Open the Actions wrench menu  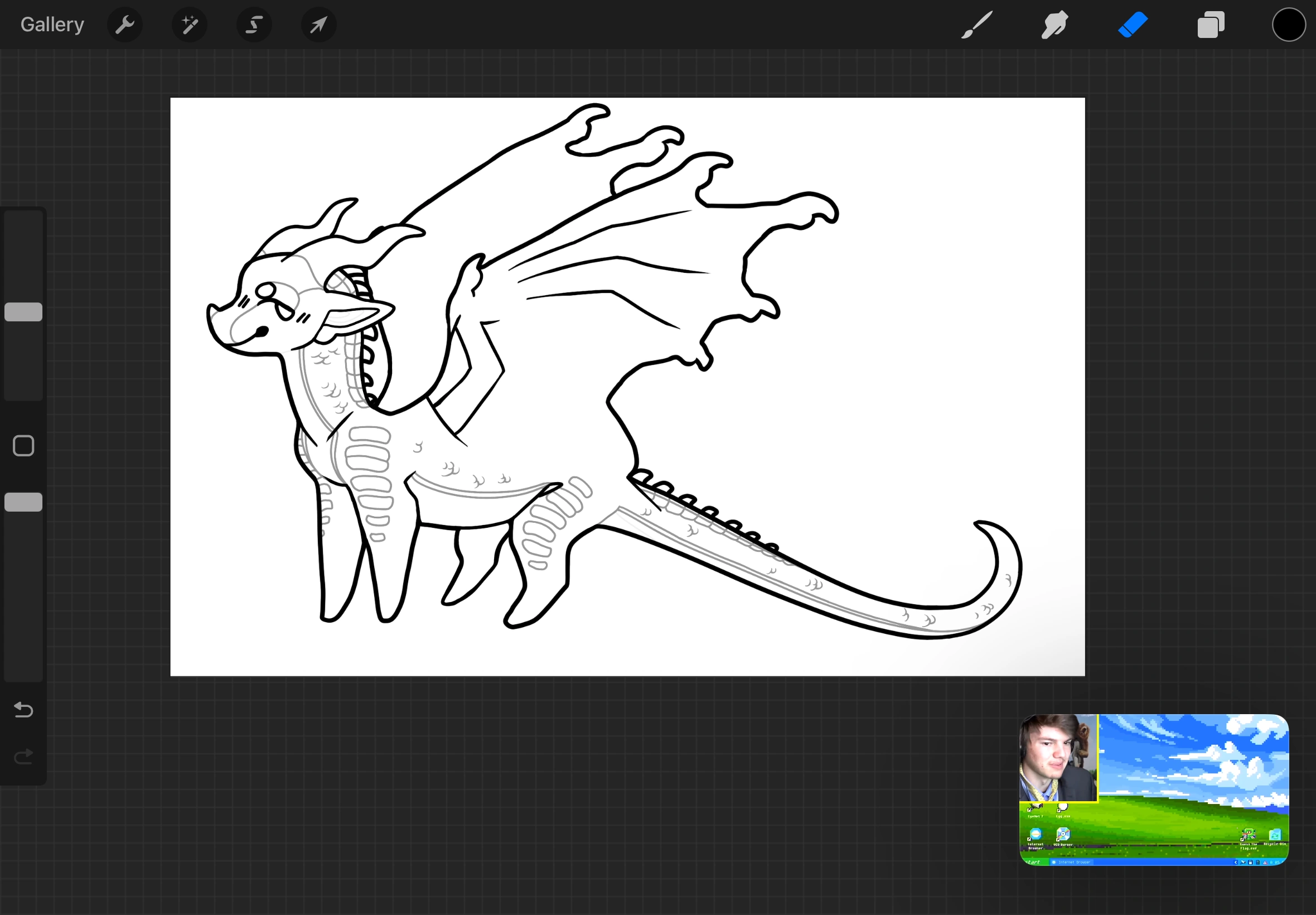coord(124,25)
